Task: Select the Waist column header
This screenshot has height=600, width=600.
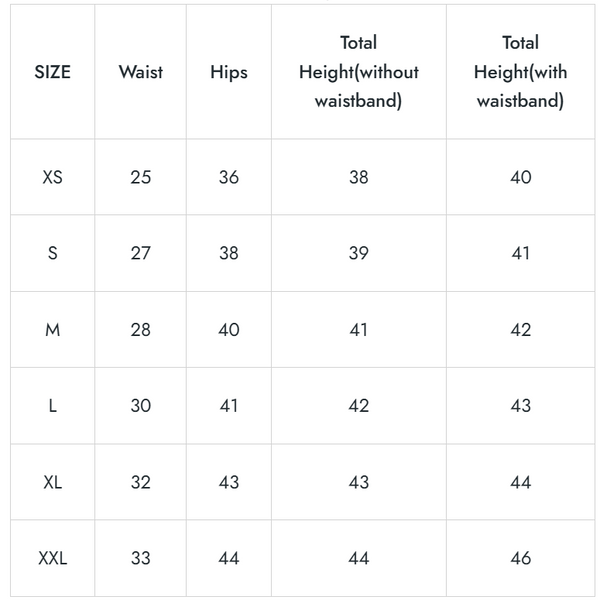Action: [x=140, y=72]
